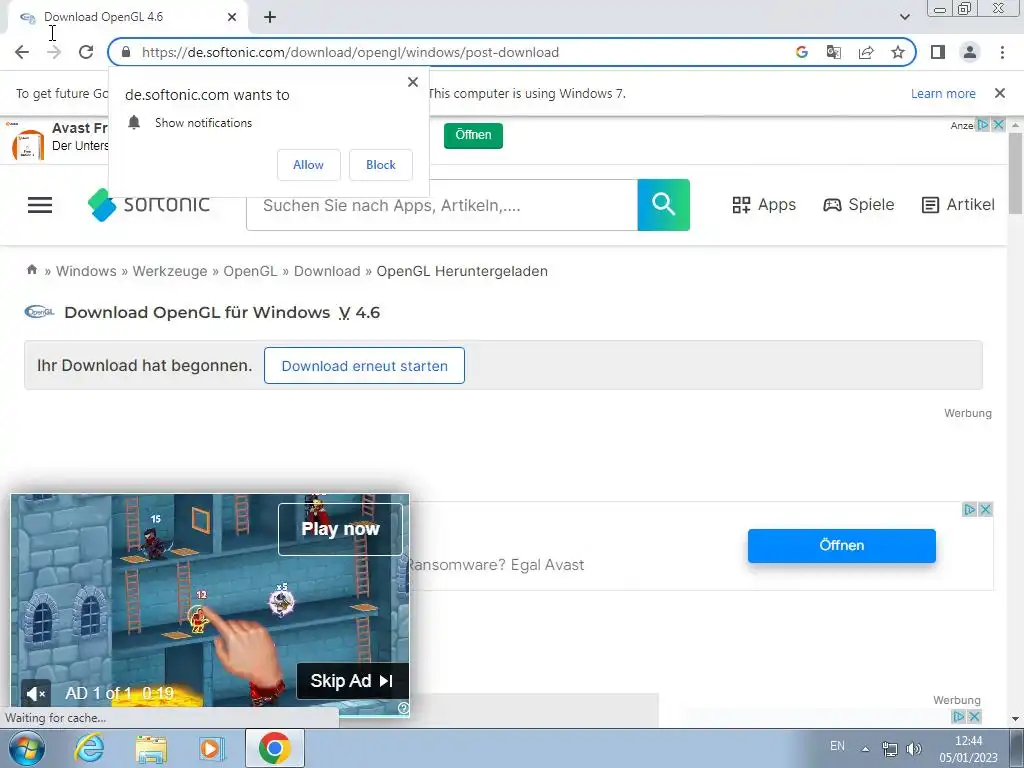Click the translate page icon
1024x768 pixels.
point(834,52)
